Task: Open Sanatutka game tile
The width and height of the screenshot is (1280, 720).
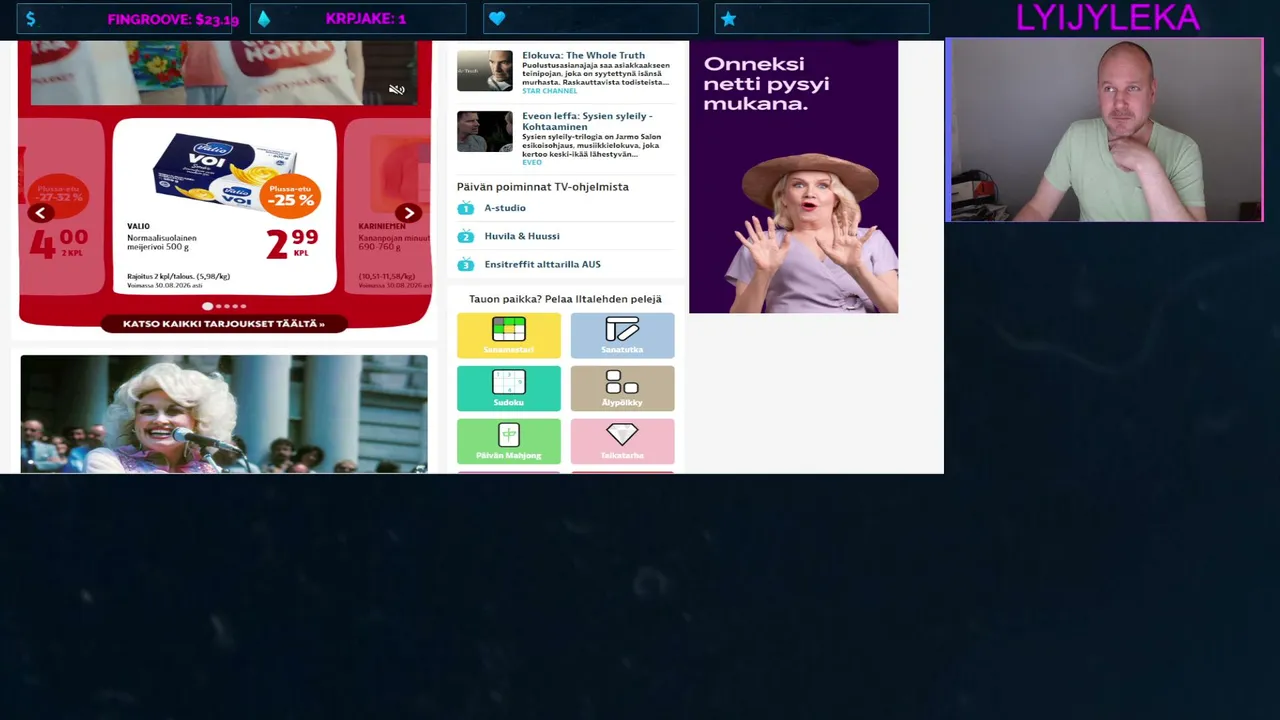Action: coord(622,335)
